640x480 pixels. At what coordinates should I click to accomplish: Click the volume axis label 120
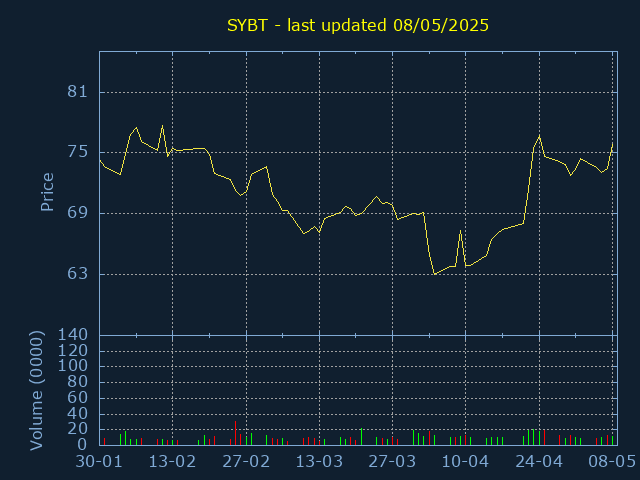(x=73, y=351)
